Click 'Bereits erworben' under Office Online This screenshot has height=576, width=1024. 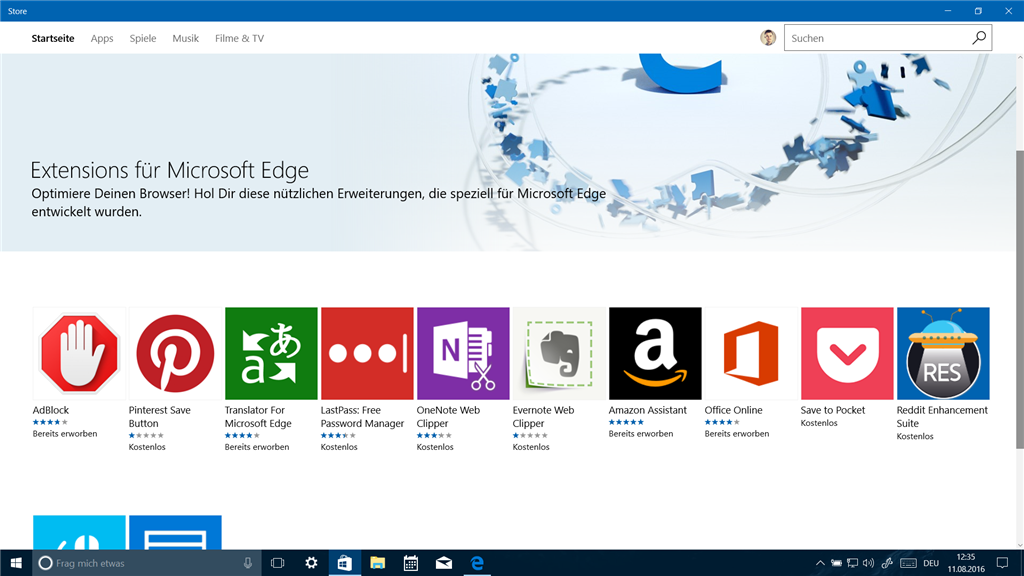click(737, 434)
